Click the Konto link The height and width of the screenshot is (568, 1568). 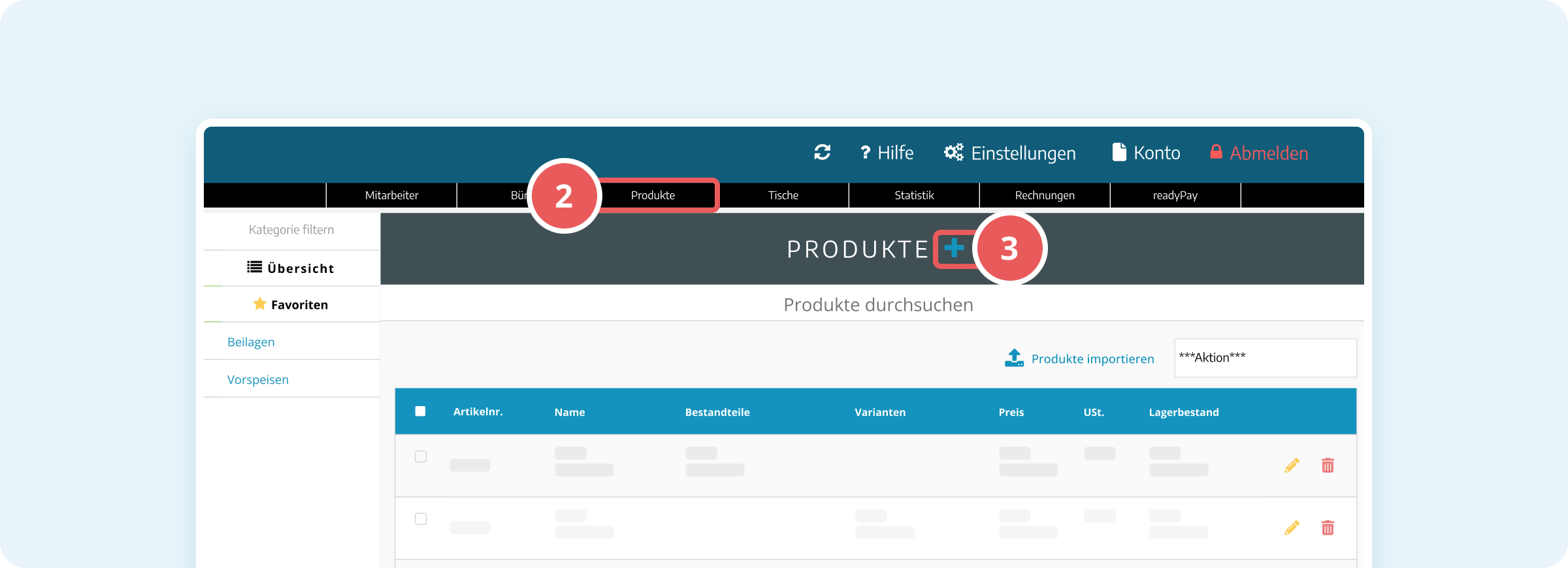coord(1156,153)
